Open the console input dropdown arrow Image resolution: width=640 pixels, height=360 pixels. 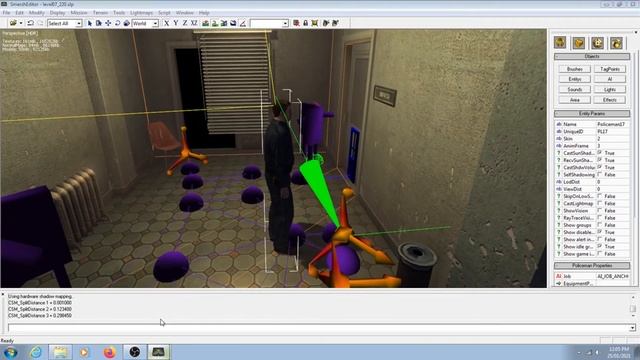click(x=632, y=328)
